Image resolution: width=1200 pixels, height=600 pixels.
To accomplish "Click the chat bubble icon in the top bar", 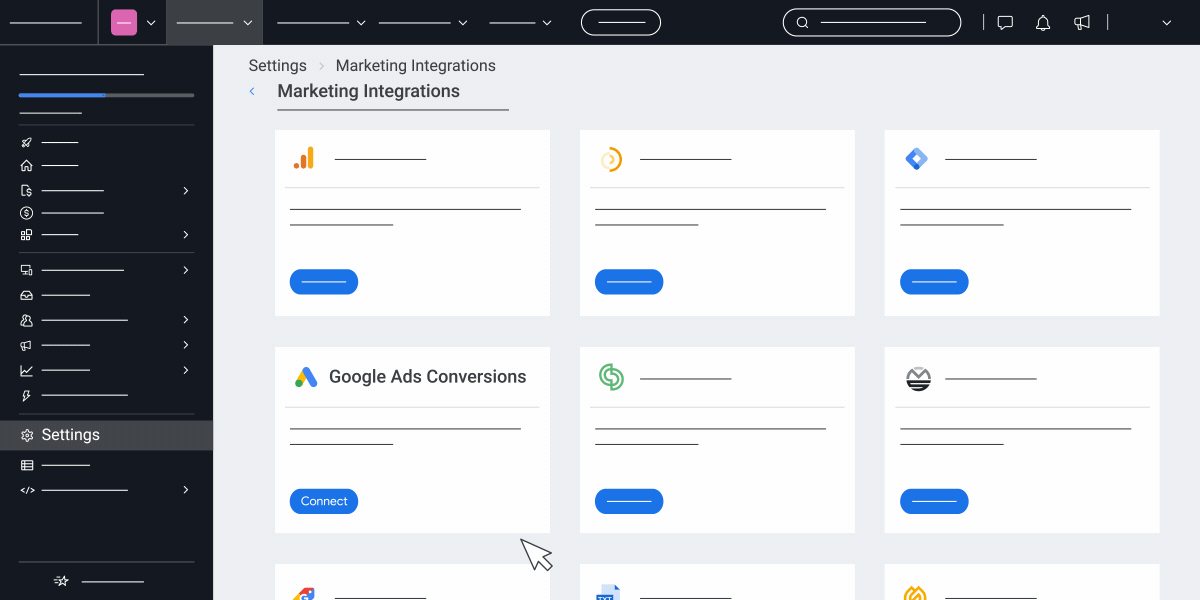I will [x=1004, y=21].
